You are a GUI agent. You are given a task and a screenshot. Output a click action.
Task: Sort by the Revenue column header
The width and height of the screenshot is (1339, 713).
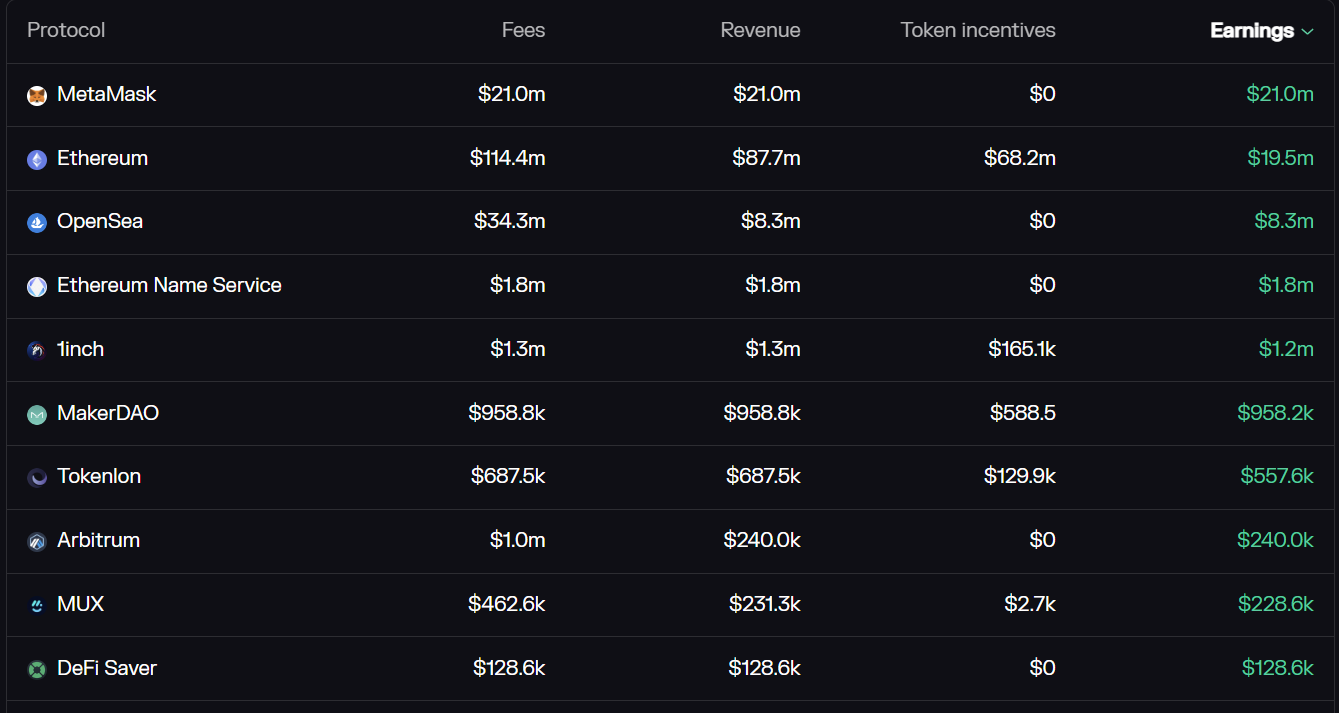coord(760,31)
